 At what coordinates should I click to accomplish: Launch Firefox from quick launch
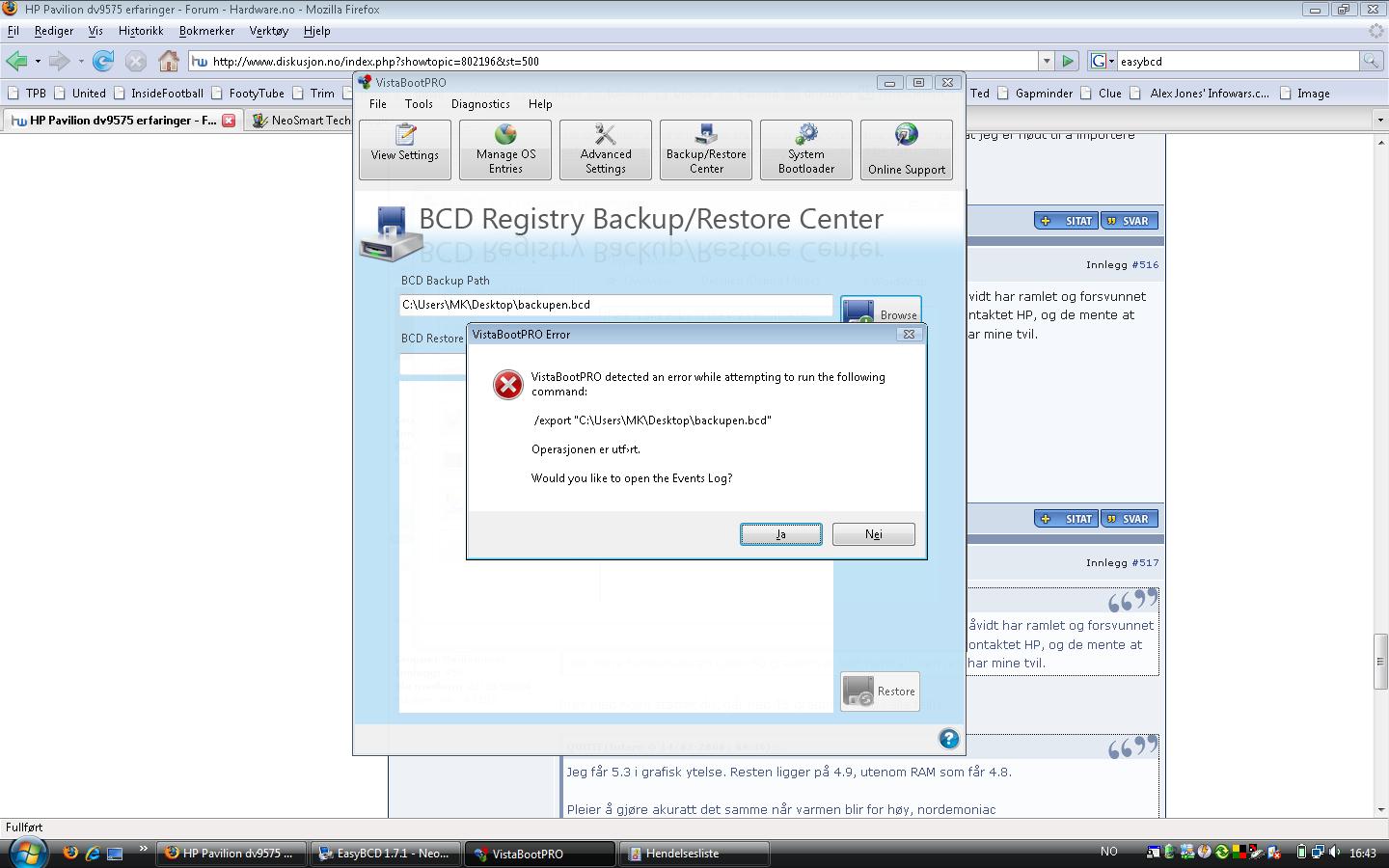tap(70, 853)
